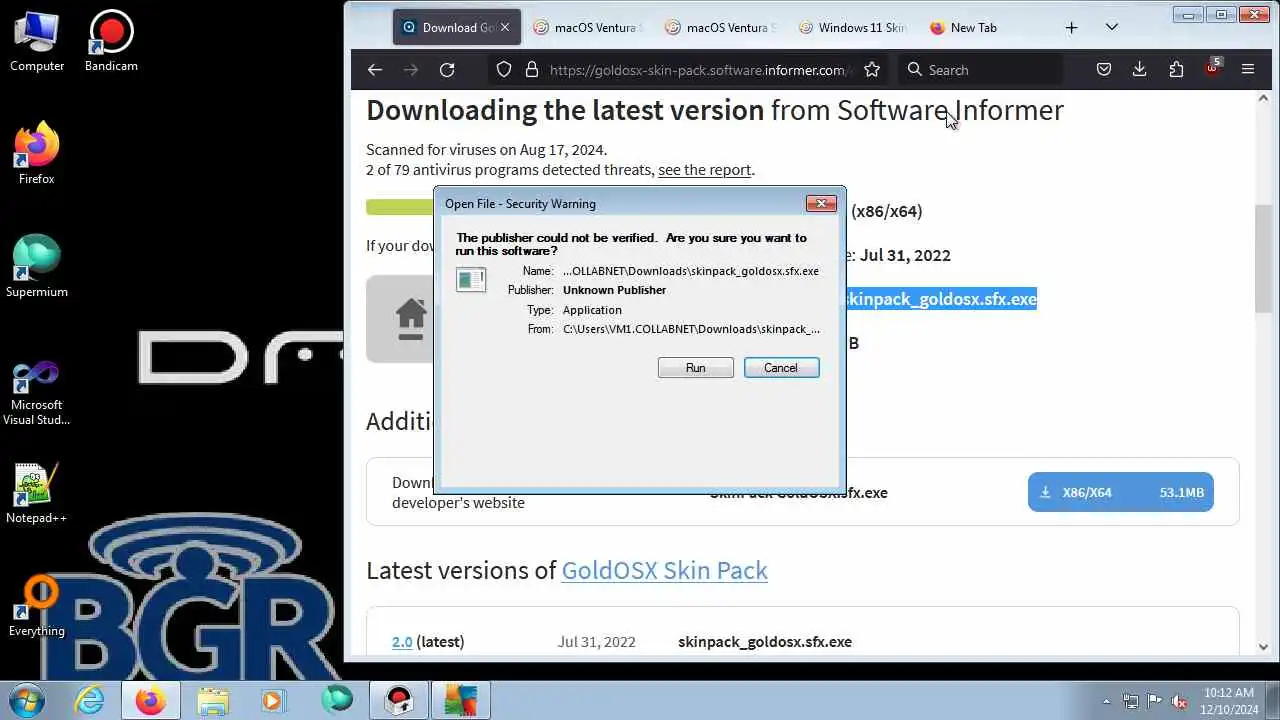Viewport: 1280px width, 720px height.
Task: Open the Firefox desktop shortcut
Action: [x=37, y=154]
